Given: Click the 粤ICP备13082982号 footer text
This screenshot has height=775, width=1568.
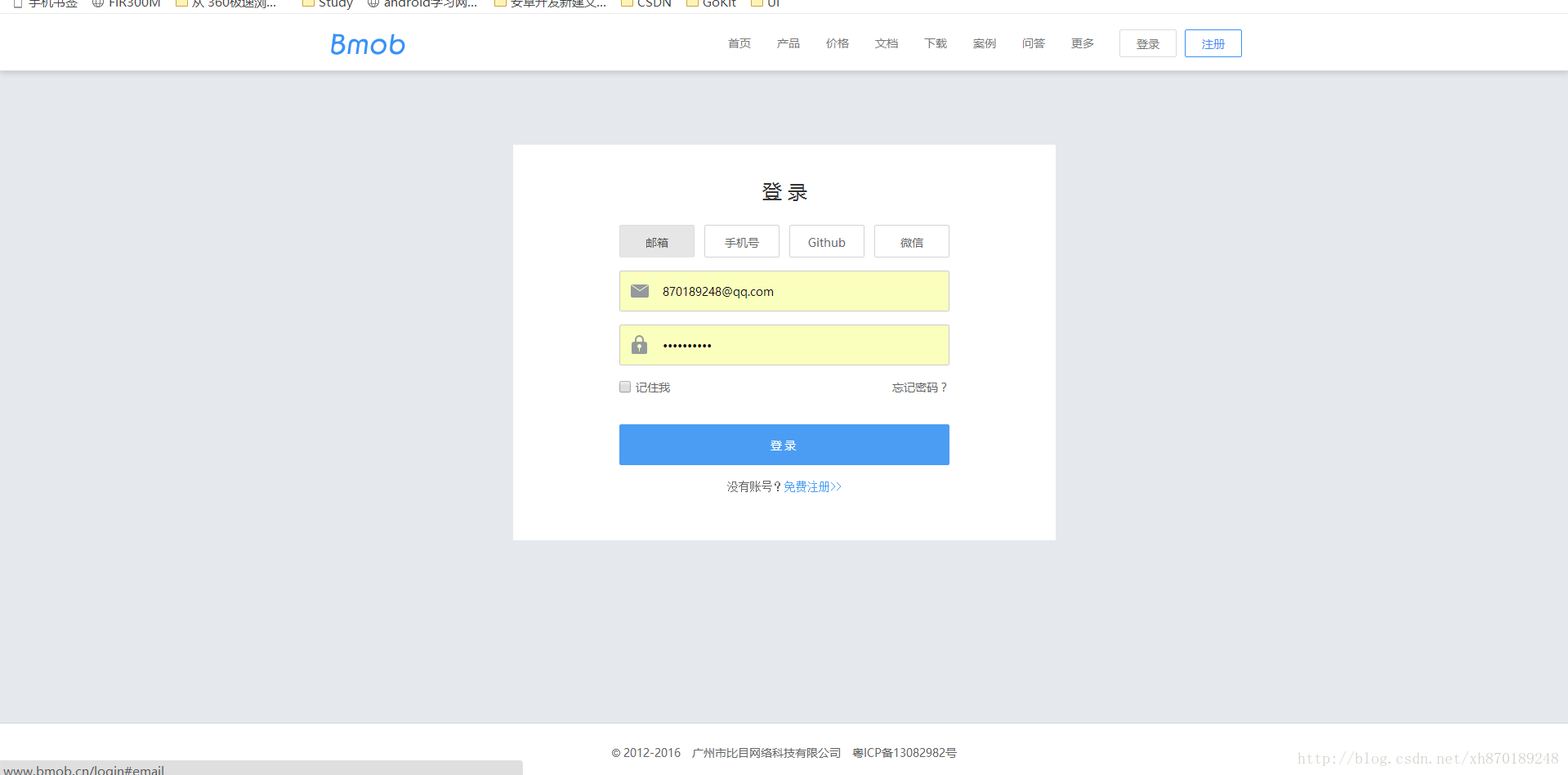Looking at the screenshot, I should 905,753.
